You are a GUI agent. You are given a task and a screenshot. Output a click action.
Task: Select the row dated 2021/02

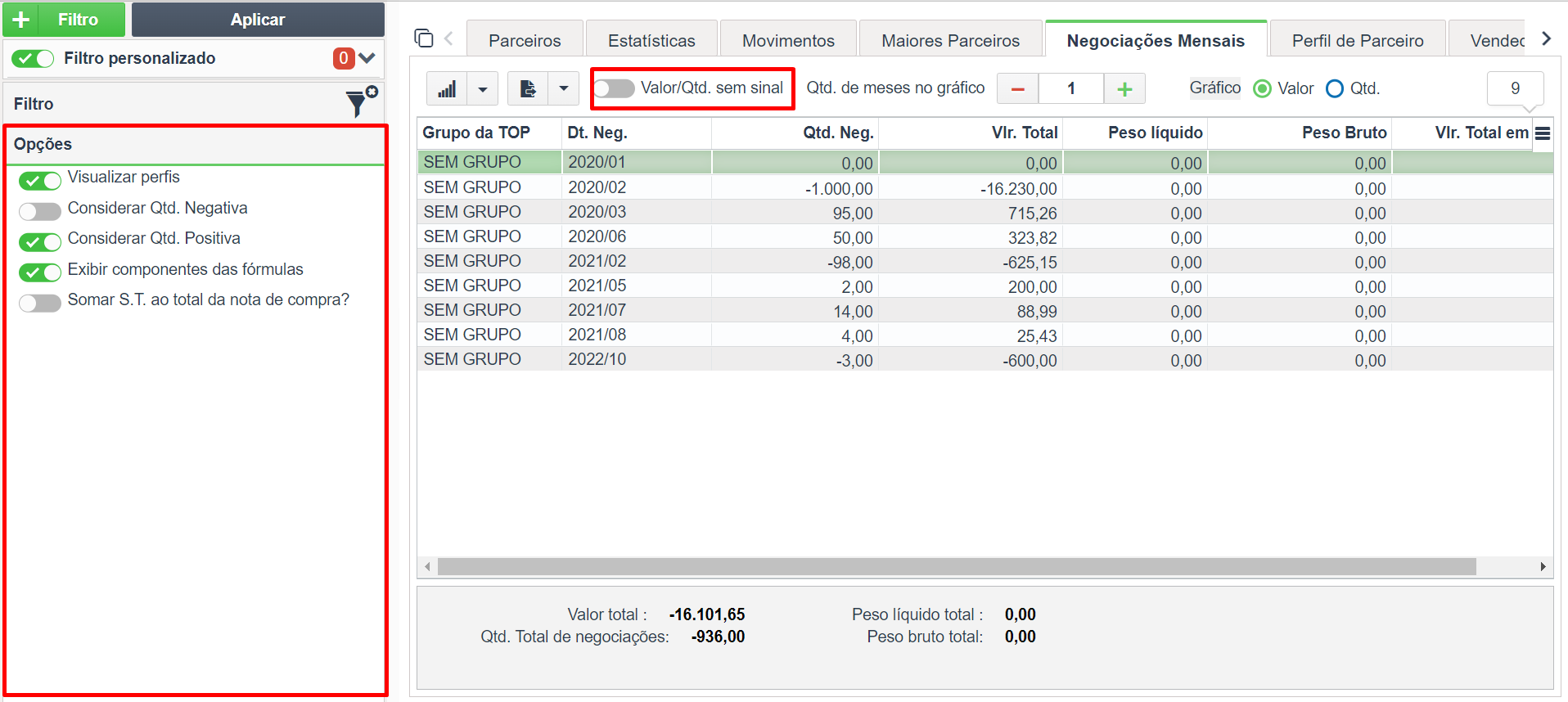pos(985,261)
